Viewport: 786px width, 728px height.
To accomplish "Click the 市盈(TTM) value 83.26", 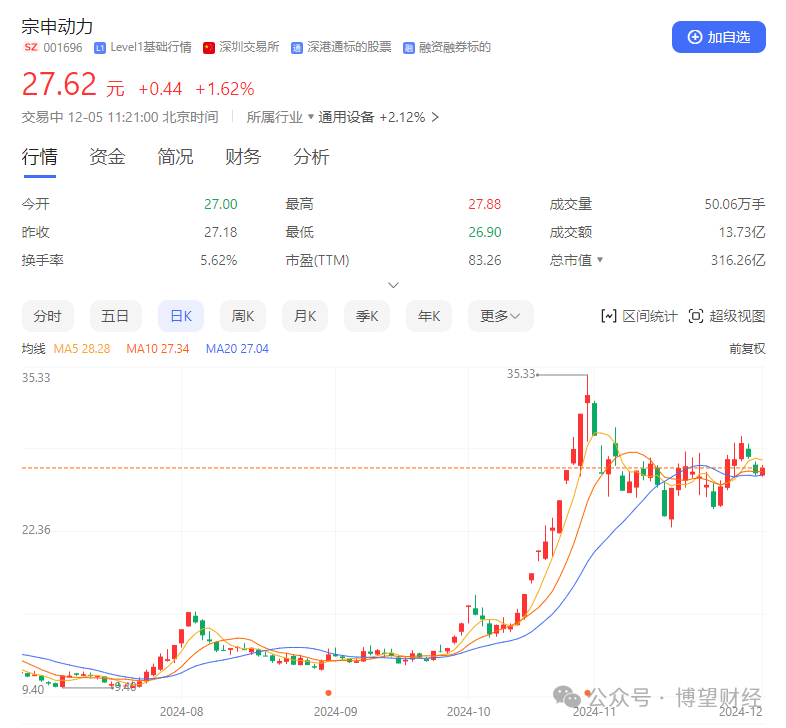I will (x=485, y=260).
